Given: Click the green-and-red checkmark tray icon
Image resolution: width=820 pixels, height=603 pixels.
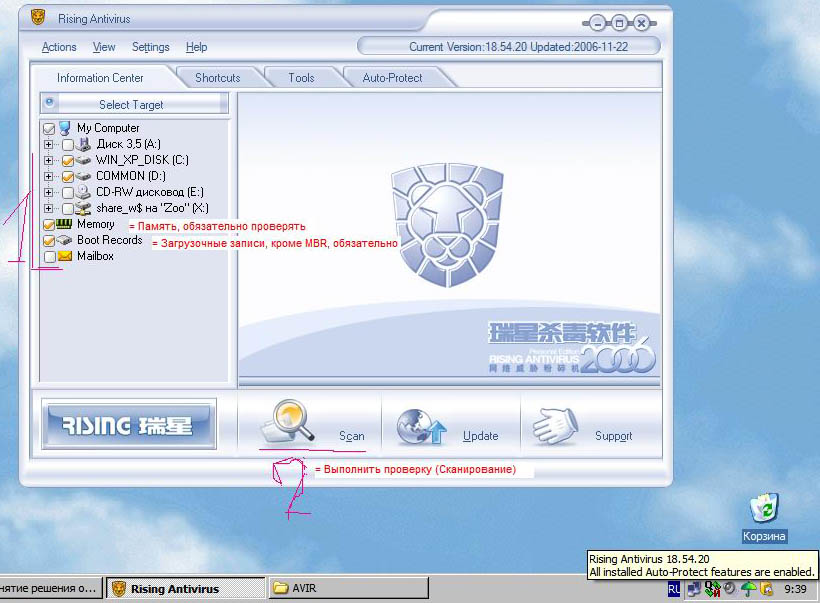Looking at the screenshot, I should 712,589.
